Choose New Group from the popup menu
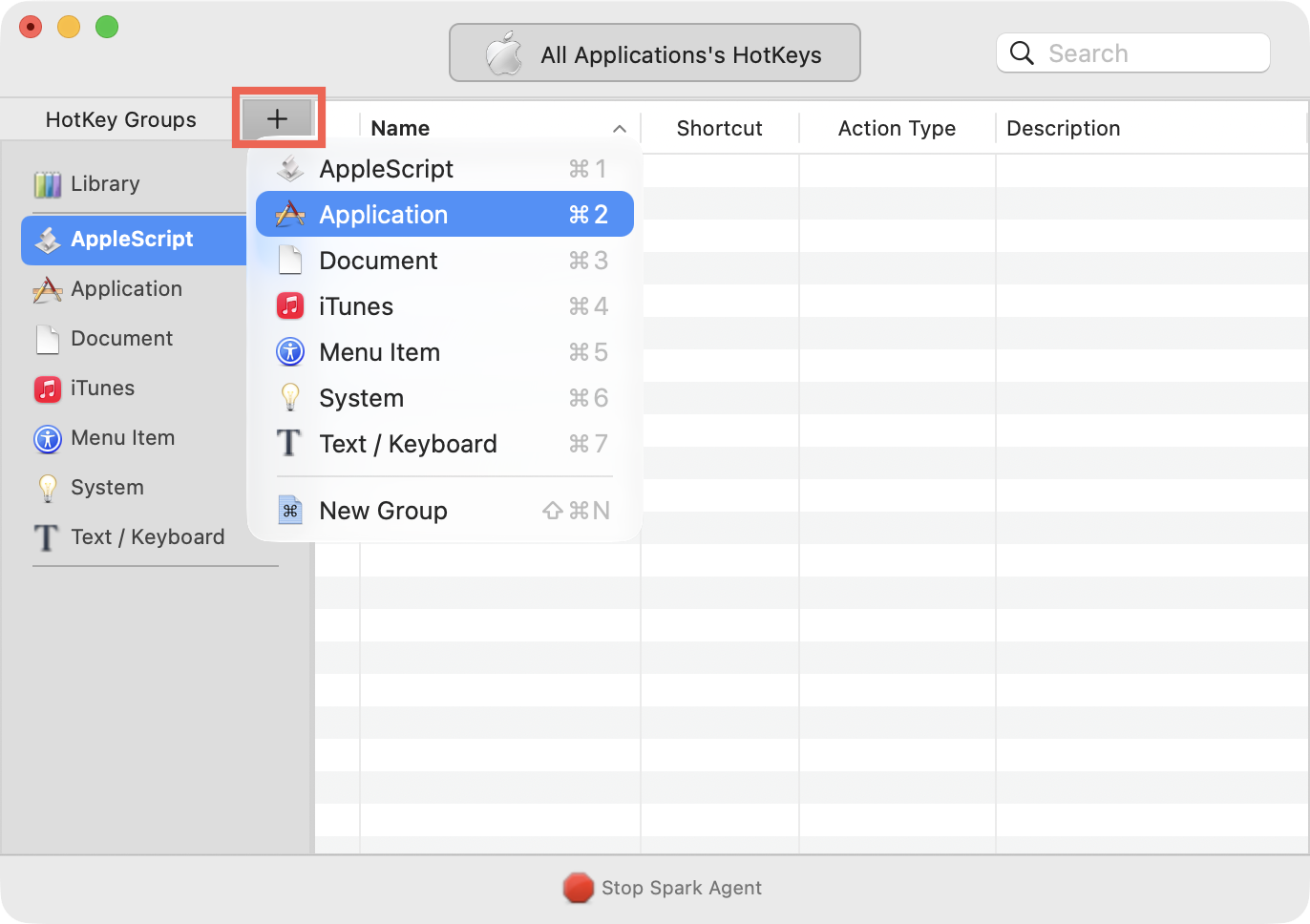 tap(445, 511)
